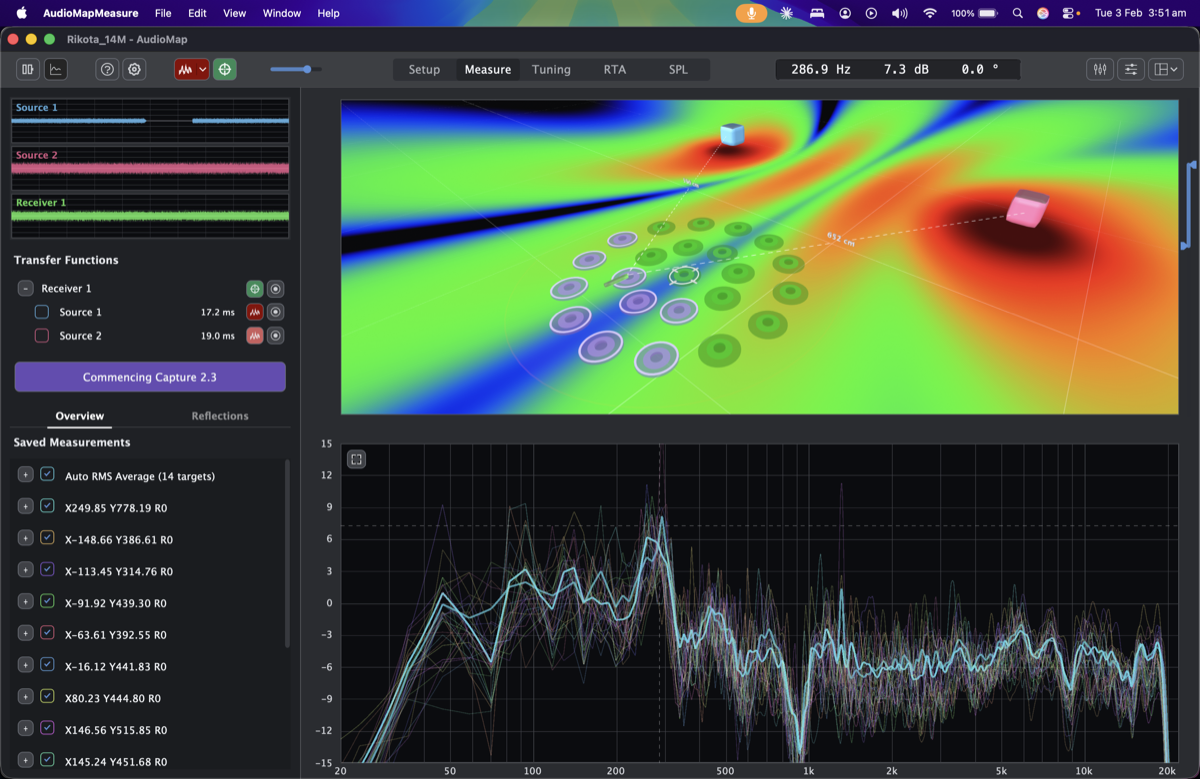The width and height of the screenshot is (1200, 779).
Task: Click the 286.9 Hz readout field
Action: click(821, 69)
